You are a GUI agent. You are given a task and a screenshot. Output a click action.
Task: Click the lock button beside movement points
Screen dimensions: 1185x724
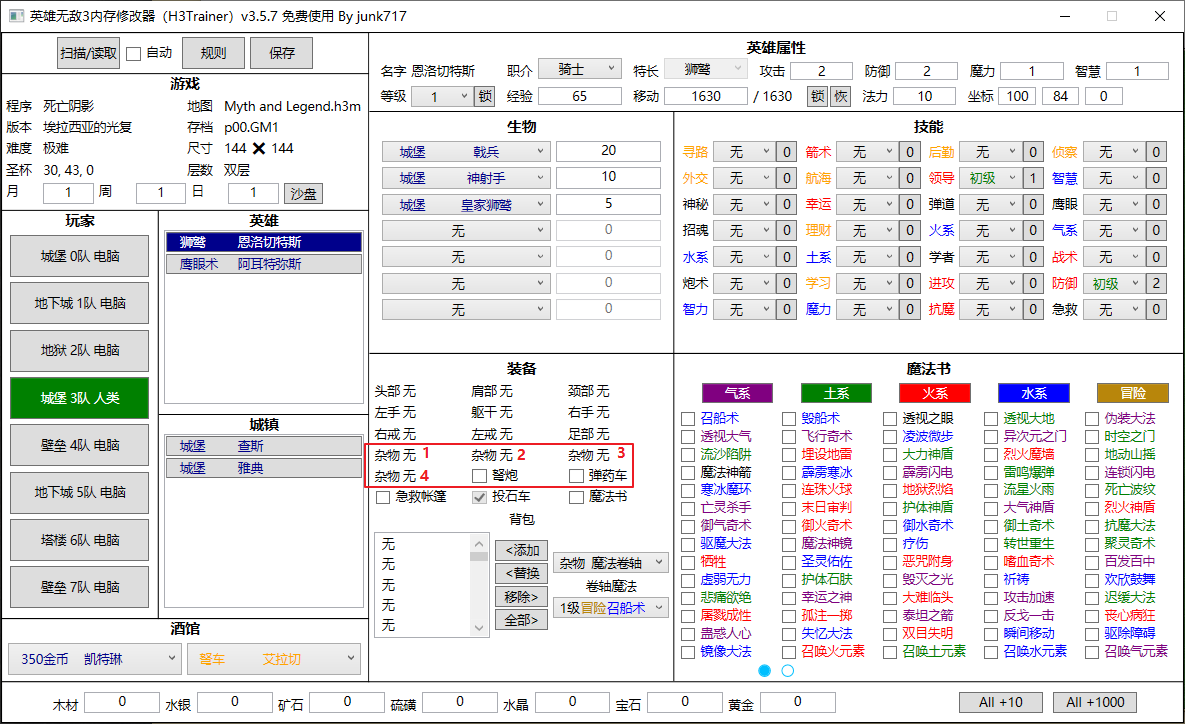point(817,97)
